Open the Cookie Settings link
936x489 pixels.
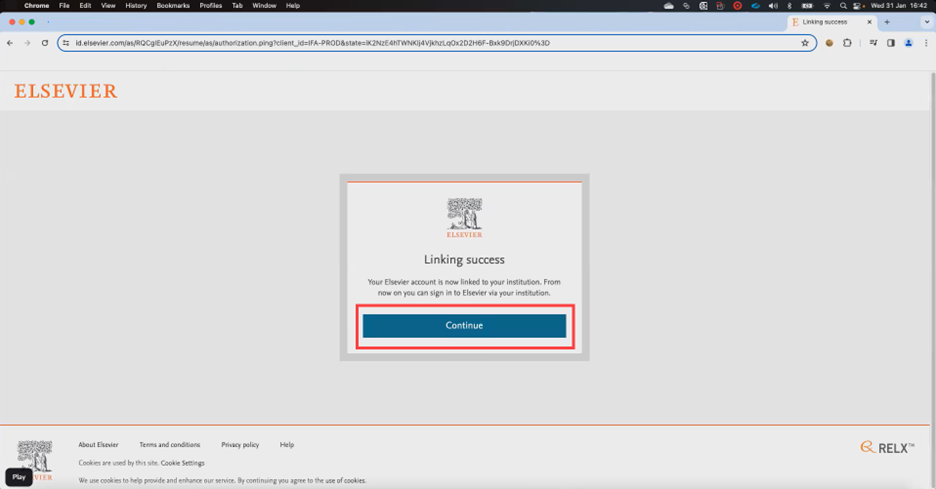click(x=182, y=463)
